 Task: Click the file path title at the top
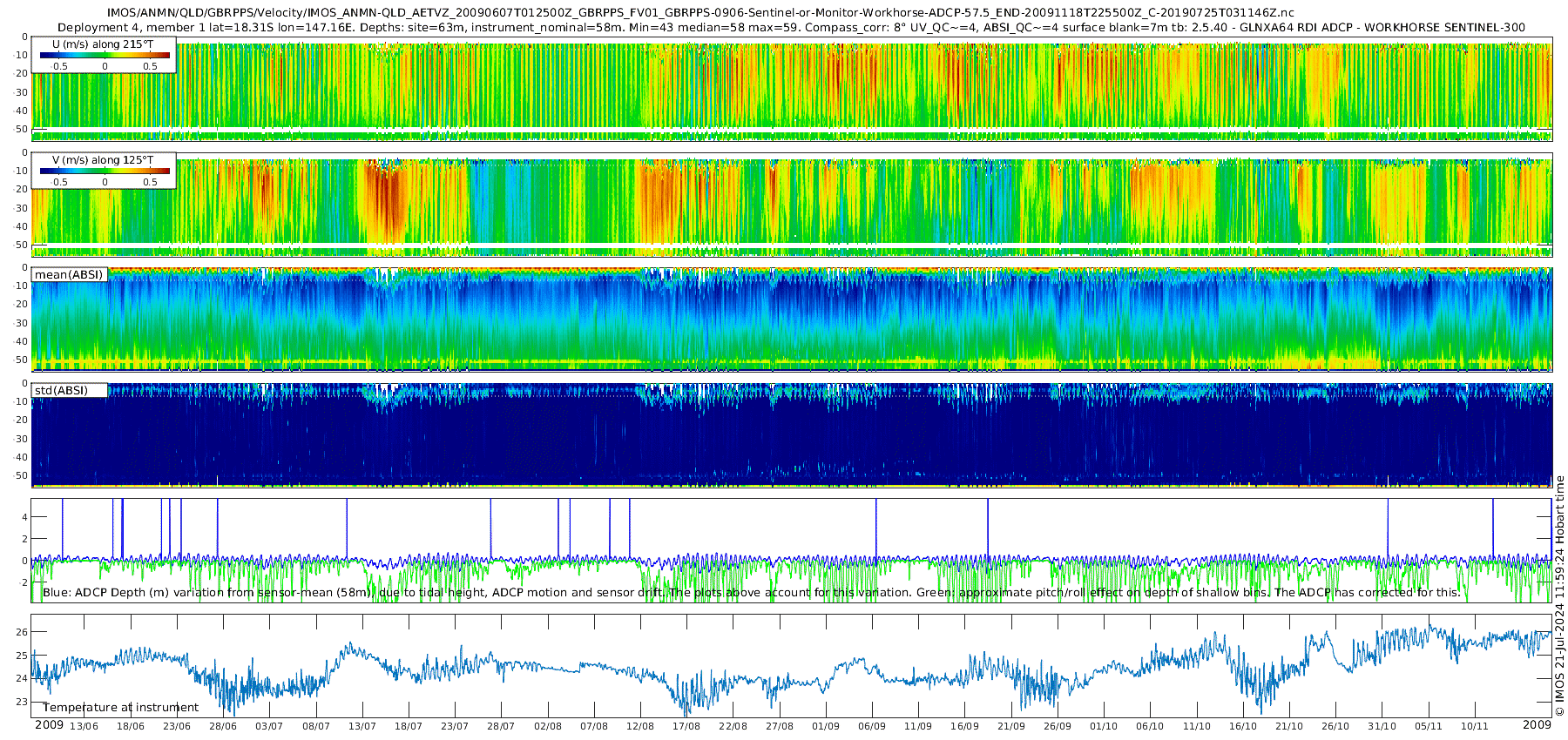(700, 13)
